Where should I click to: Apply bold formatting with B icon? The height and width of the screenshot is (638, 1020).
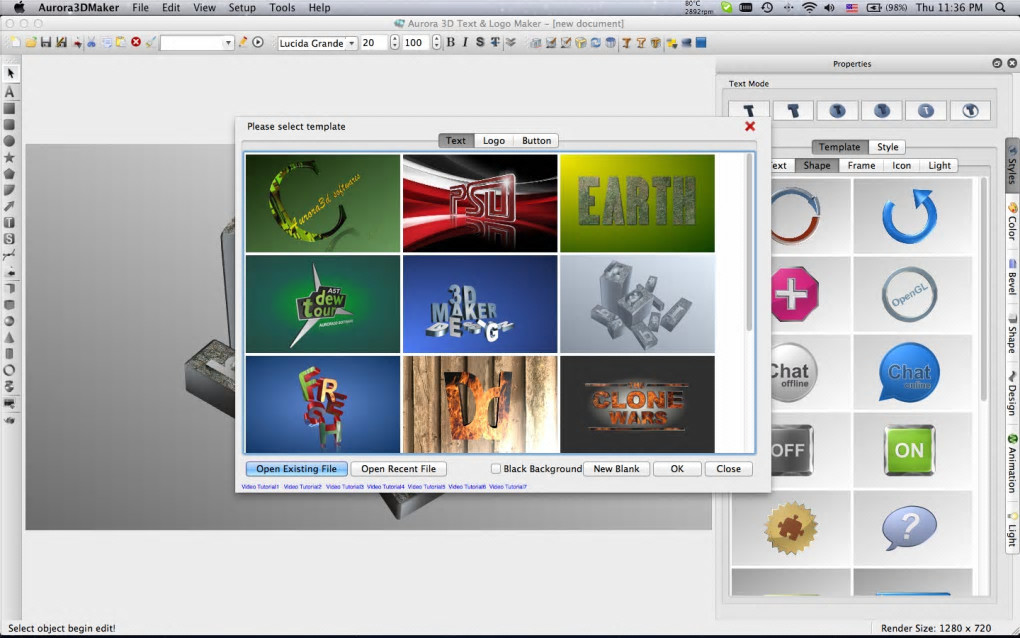click(x=450, y=43)
